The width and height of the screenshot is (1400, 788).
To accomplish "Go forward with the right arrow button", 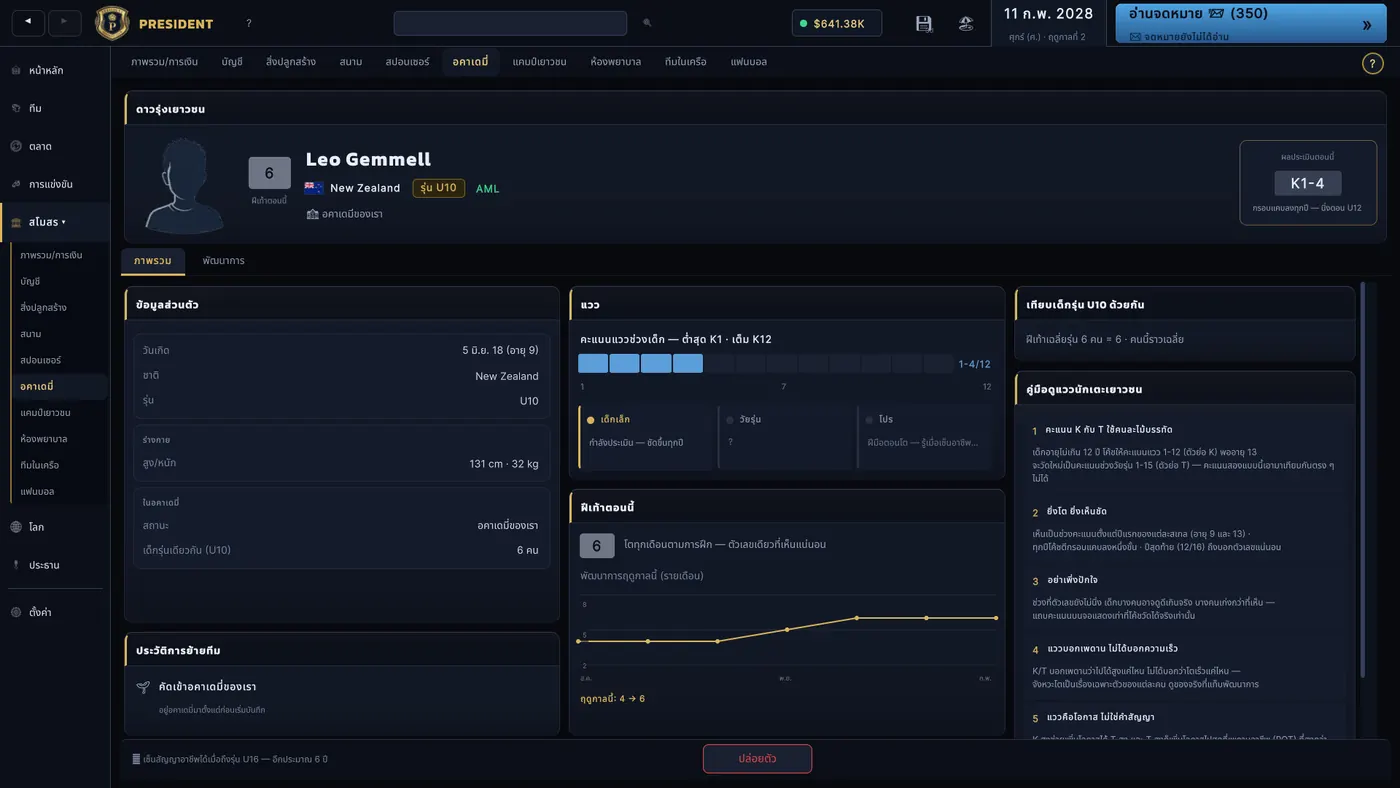I will (64, 22).
